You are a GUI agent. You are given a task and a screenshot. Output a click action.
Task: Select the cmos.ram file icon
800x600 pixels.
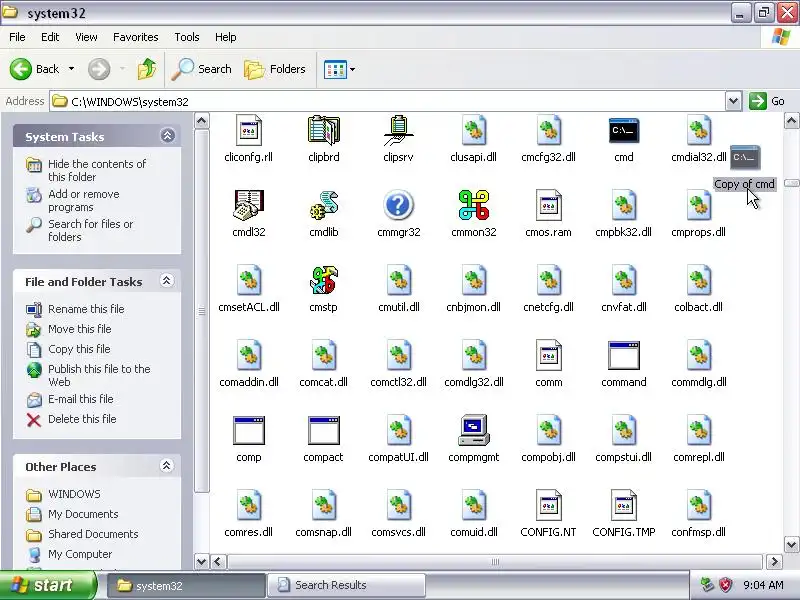[548, 205]
